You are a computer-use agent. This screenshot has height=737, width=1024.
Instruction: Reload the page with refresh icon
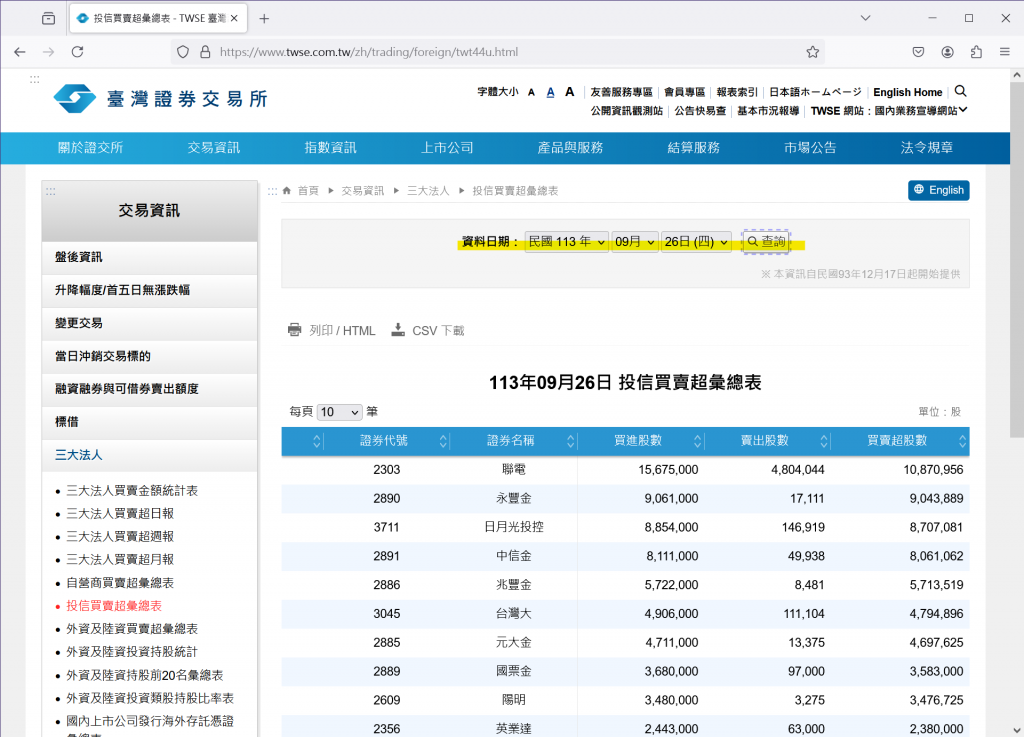(x=77, y=52)
